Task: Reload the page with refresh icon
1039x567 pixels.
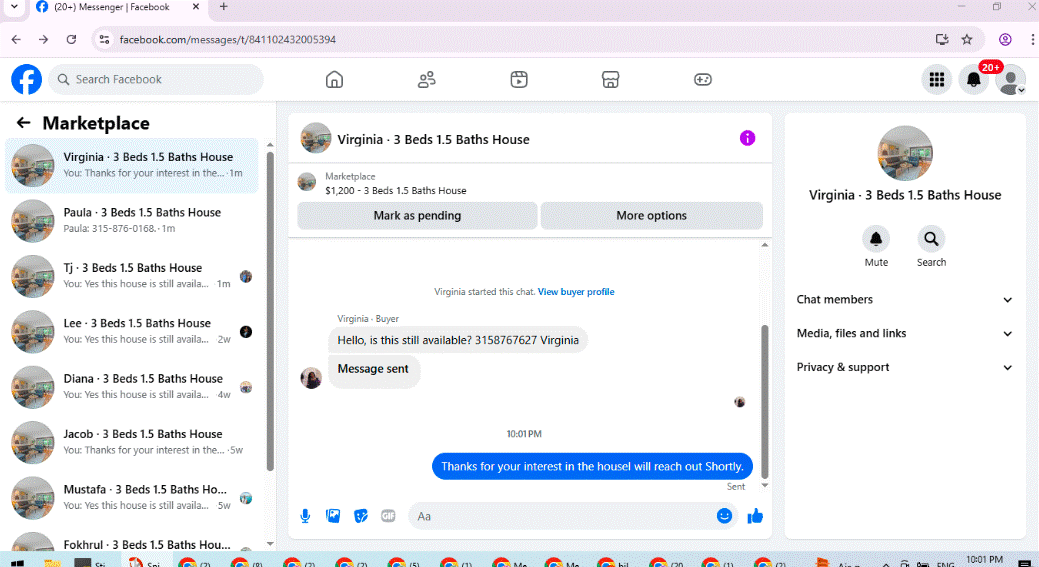Action: [x=72, y=40]
